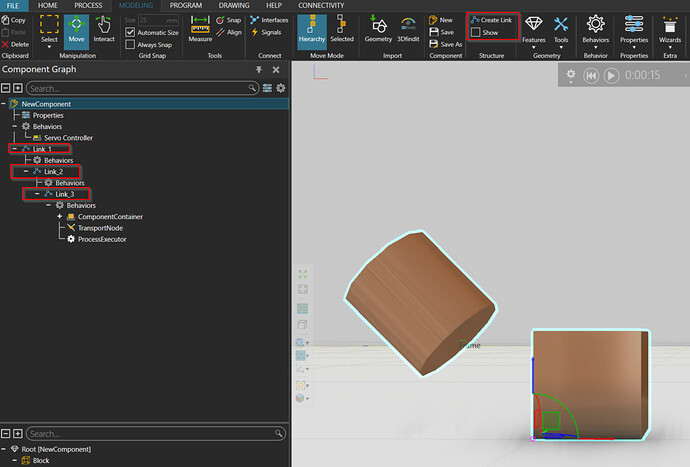Switch to PROCESS tab

88,6
